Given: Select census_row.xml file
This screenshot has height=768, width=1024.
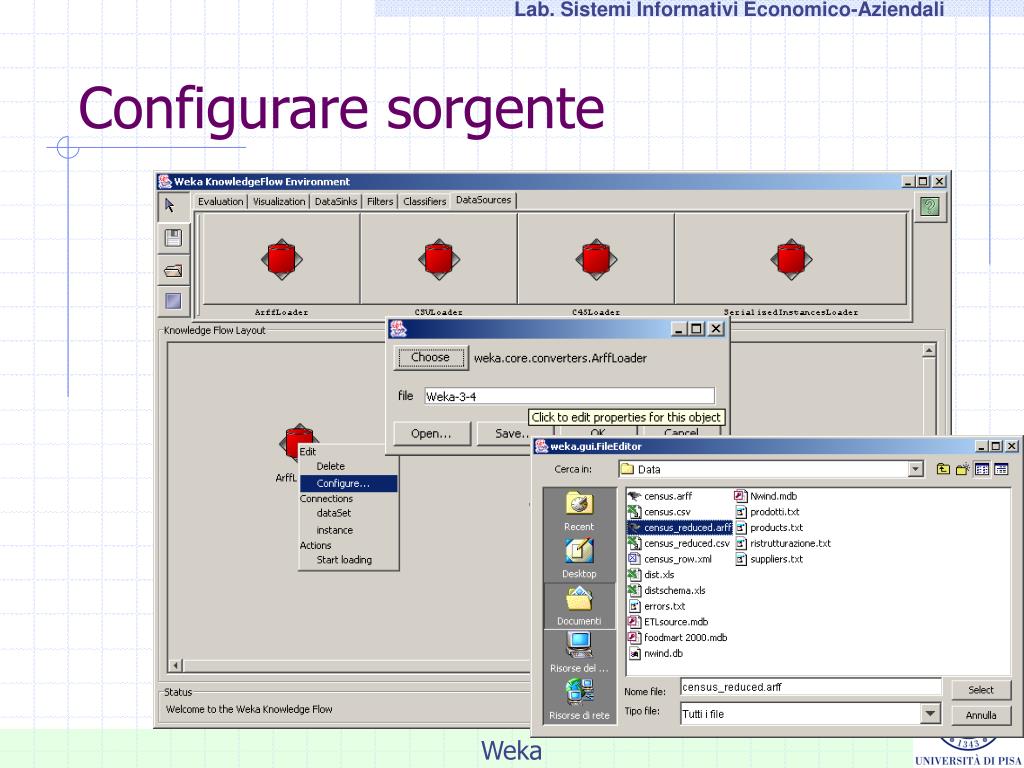Looking at the screenshot, I should [670, 559].
